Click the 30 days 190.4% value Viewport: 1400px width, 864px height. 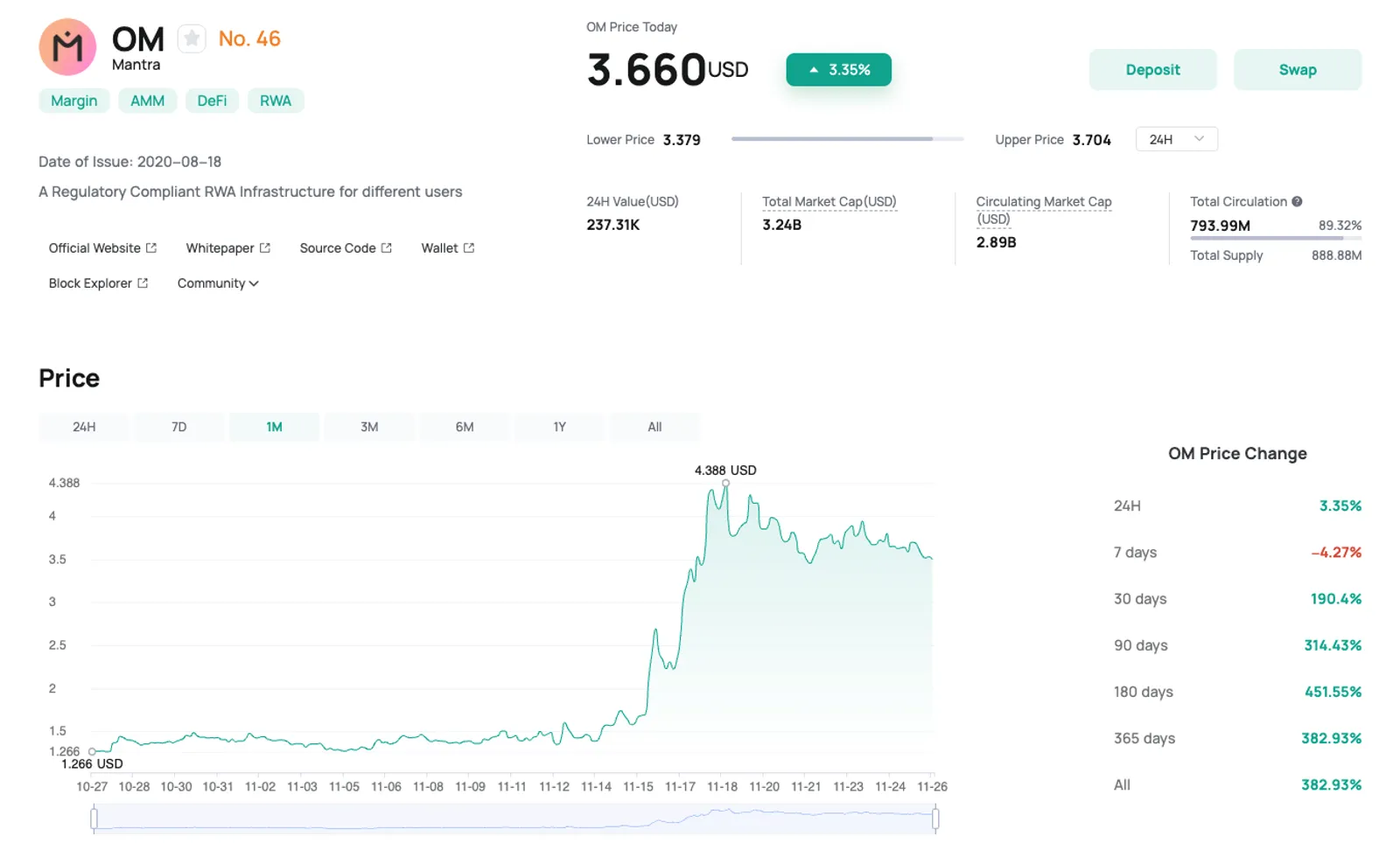[1336, 599]
